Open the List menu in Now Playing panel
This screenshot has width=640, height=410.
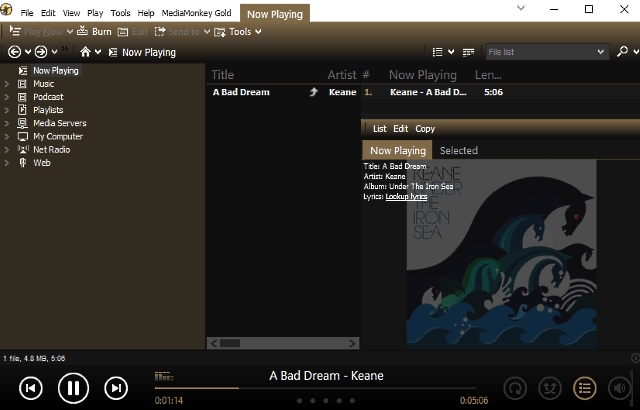[x=379, y=129]
